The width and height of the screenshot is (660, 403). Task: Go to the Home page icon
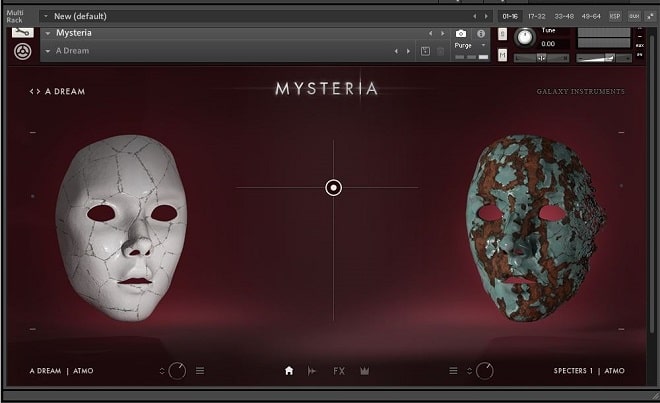[289, 371]
